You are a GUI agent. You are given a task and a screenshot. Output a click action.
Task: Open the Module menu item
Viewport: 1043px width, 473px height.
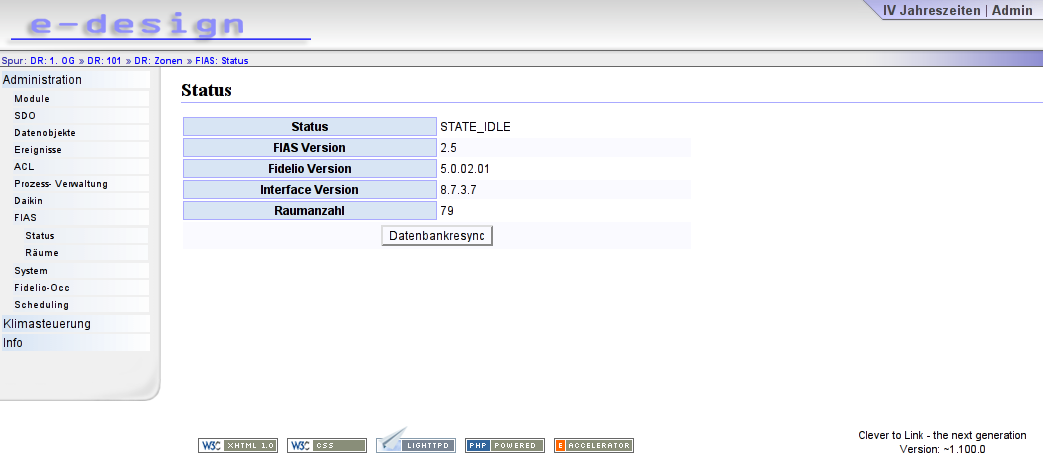32,98
